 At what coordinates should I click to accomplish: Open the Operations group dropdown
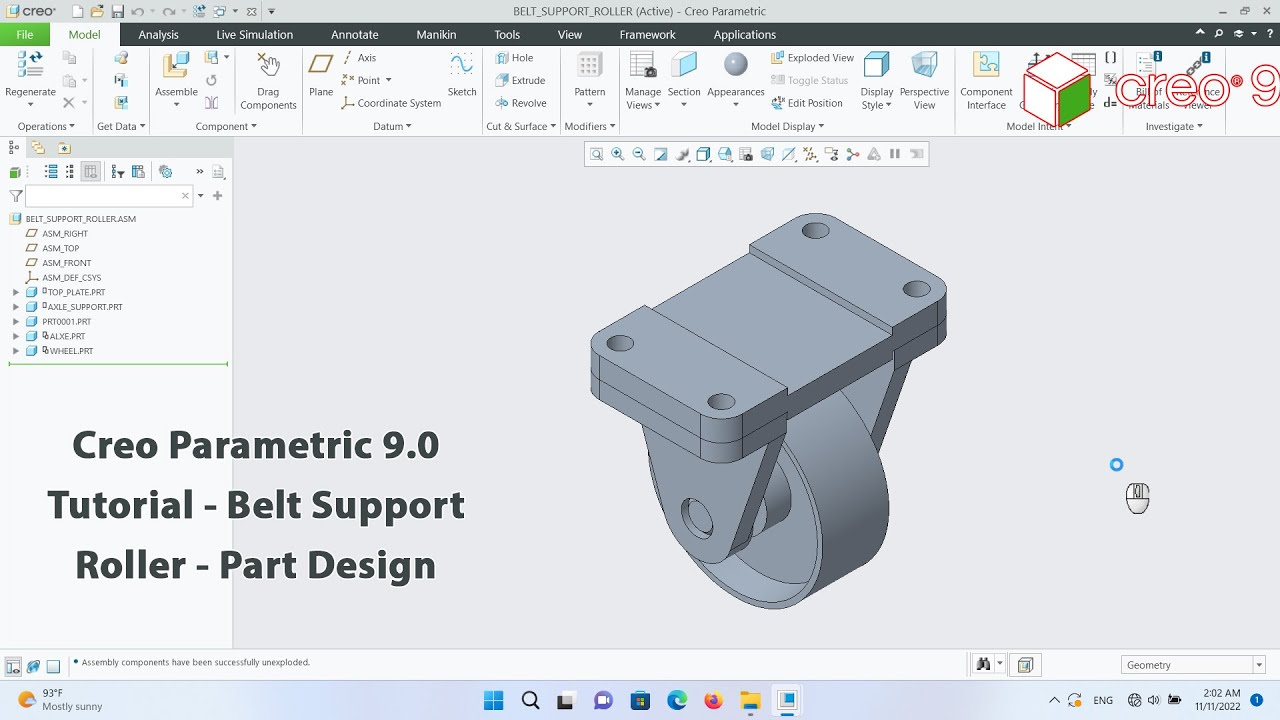46,126
